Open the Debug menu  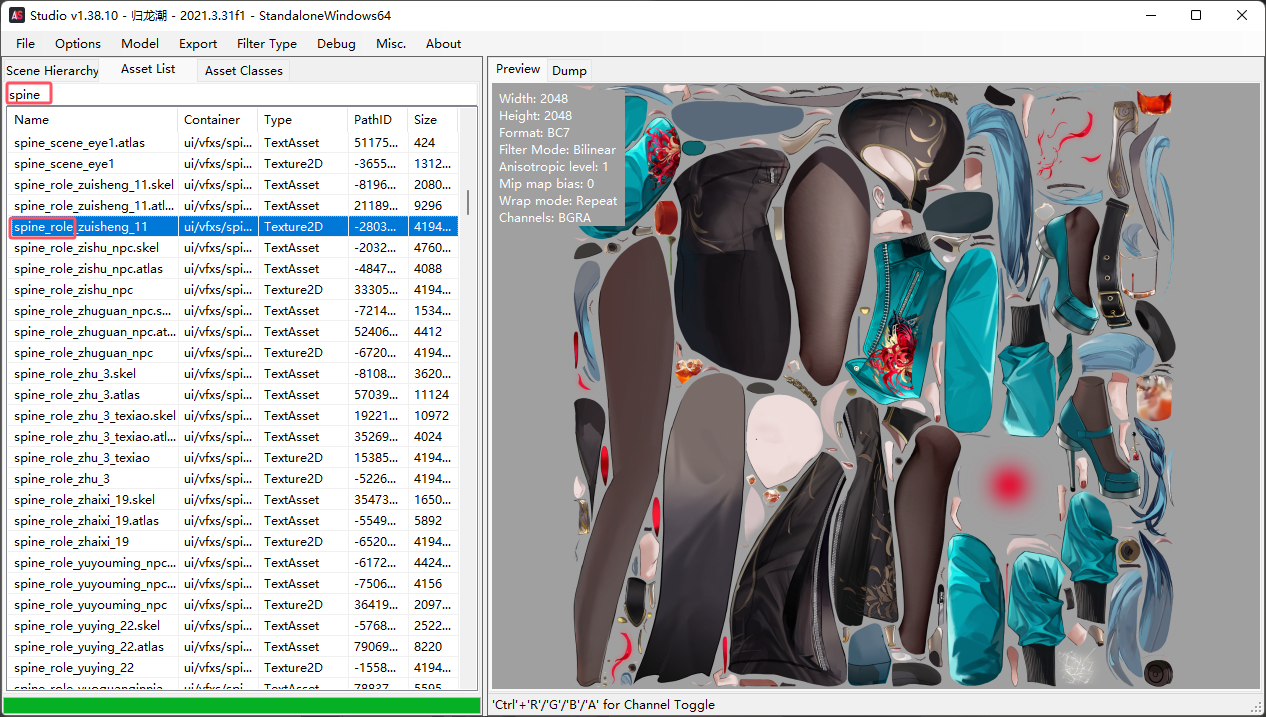pyautogui.click(x=336, y=43)
